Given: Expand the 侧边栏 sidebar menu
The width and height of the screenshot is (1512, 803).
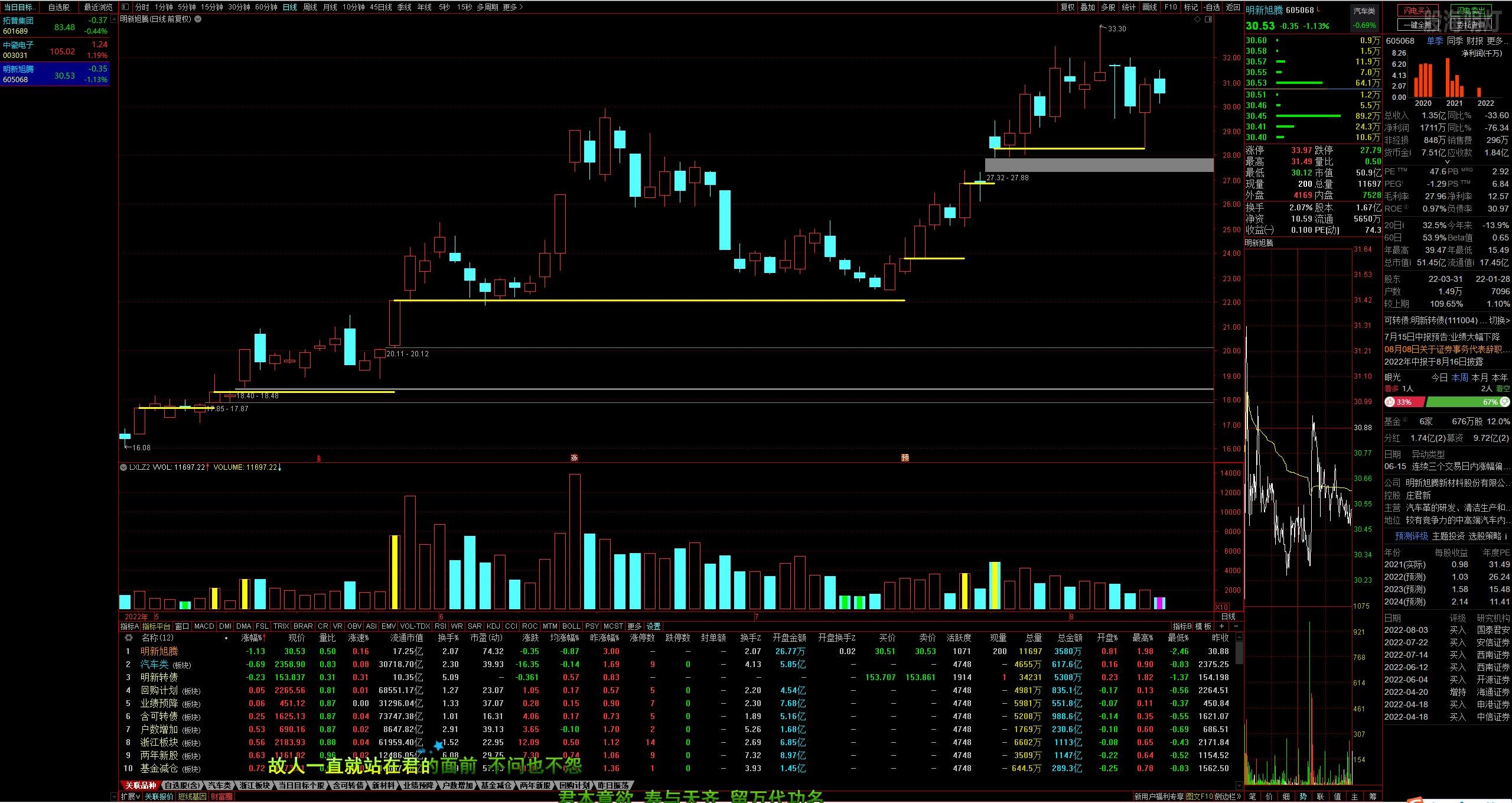Looking at the screenshot, I should point(1228,797).
